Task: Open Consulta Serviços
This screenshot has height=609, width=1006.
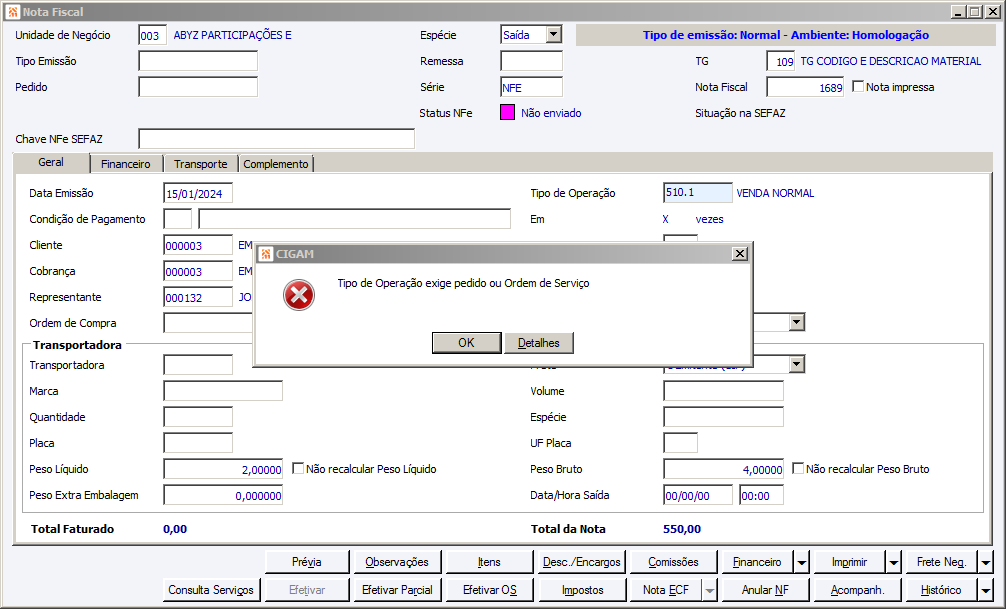Action: pos(211,590)
